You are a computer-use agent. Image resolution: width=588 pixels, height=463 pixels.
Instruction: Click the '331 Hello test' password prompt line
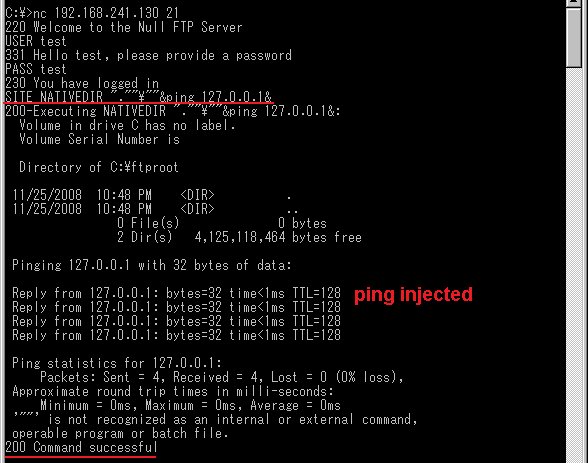pos(148,55)
